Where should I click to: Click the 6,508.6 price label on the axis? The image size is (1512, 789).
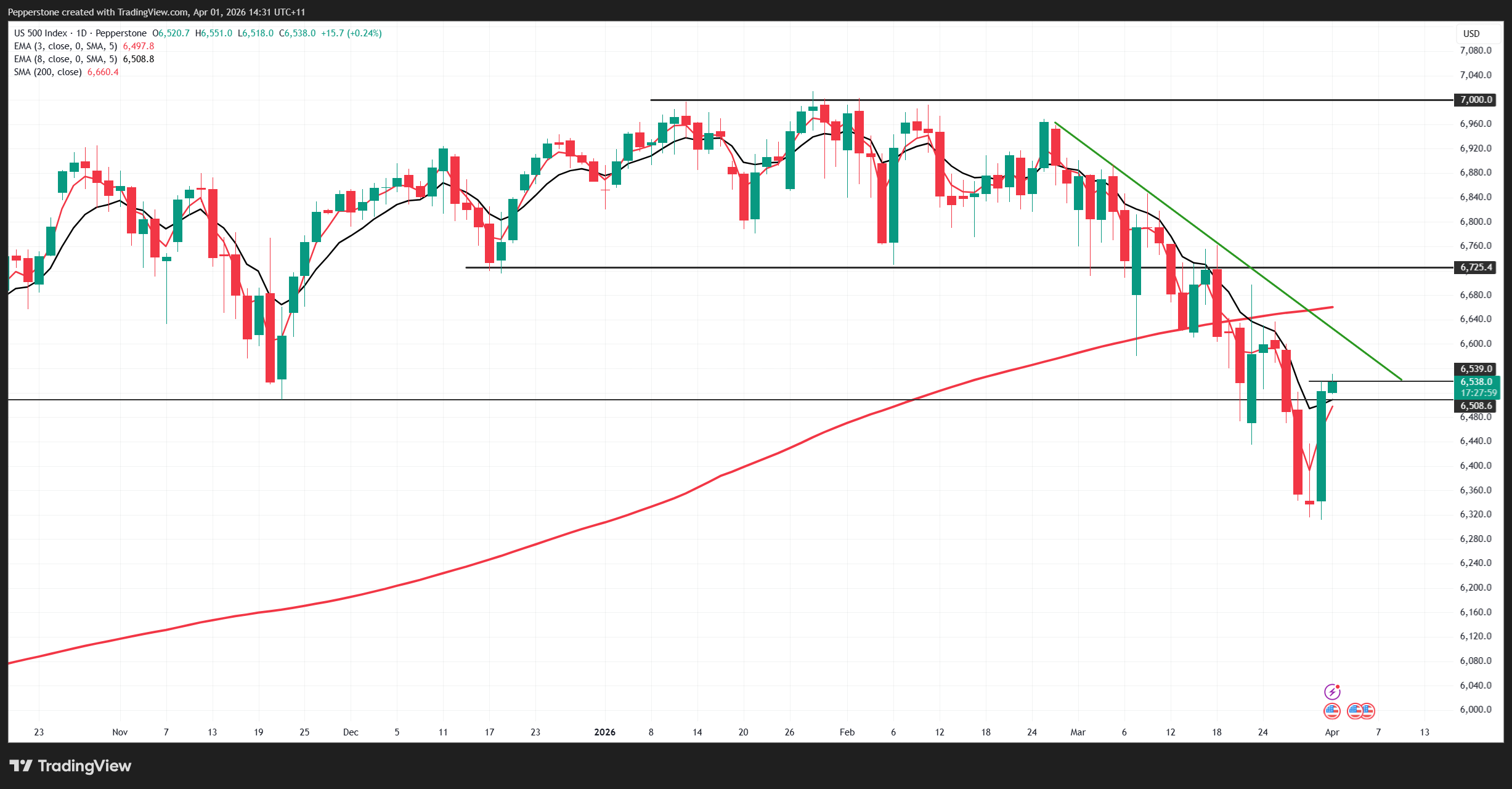click(x=1476, y=406)
